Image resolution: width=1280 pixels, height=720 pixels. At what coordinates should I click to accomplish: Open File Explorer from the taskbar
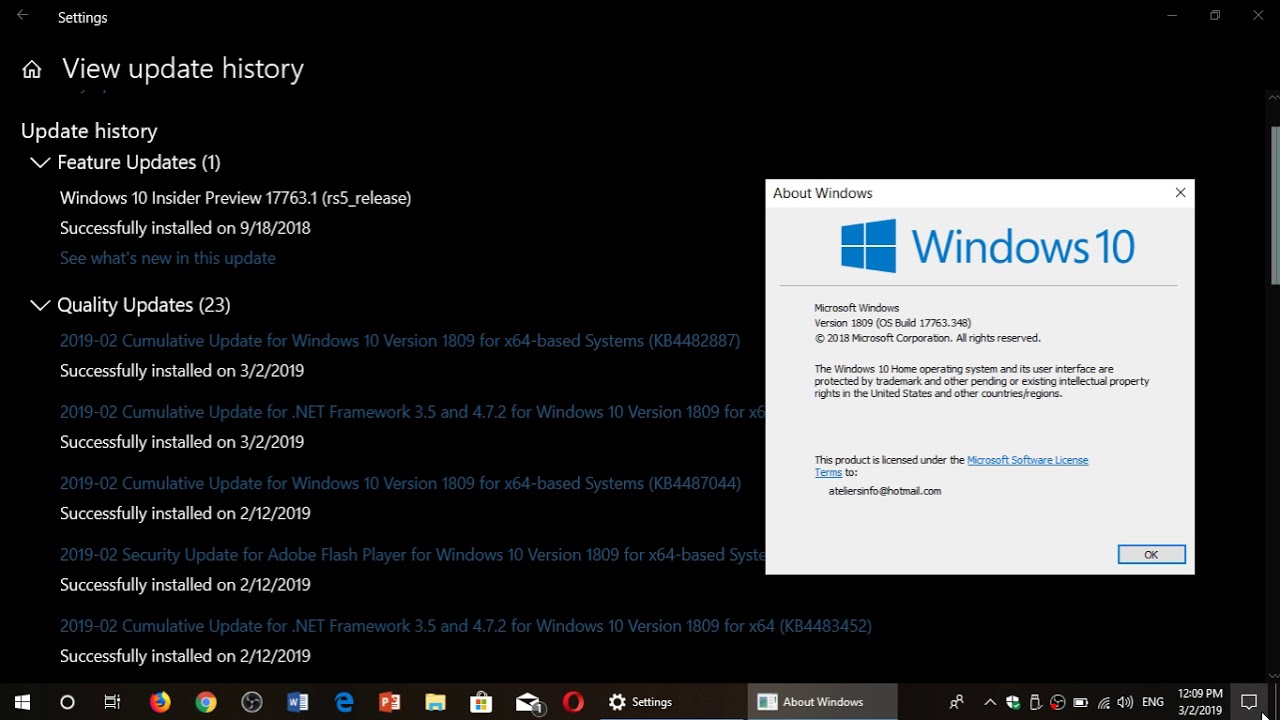pos(436,702)
